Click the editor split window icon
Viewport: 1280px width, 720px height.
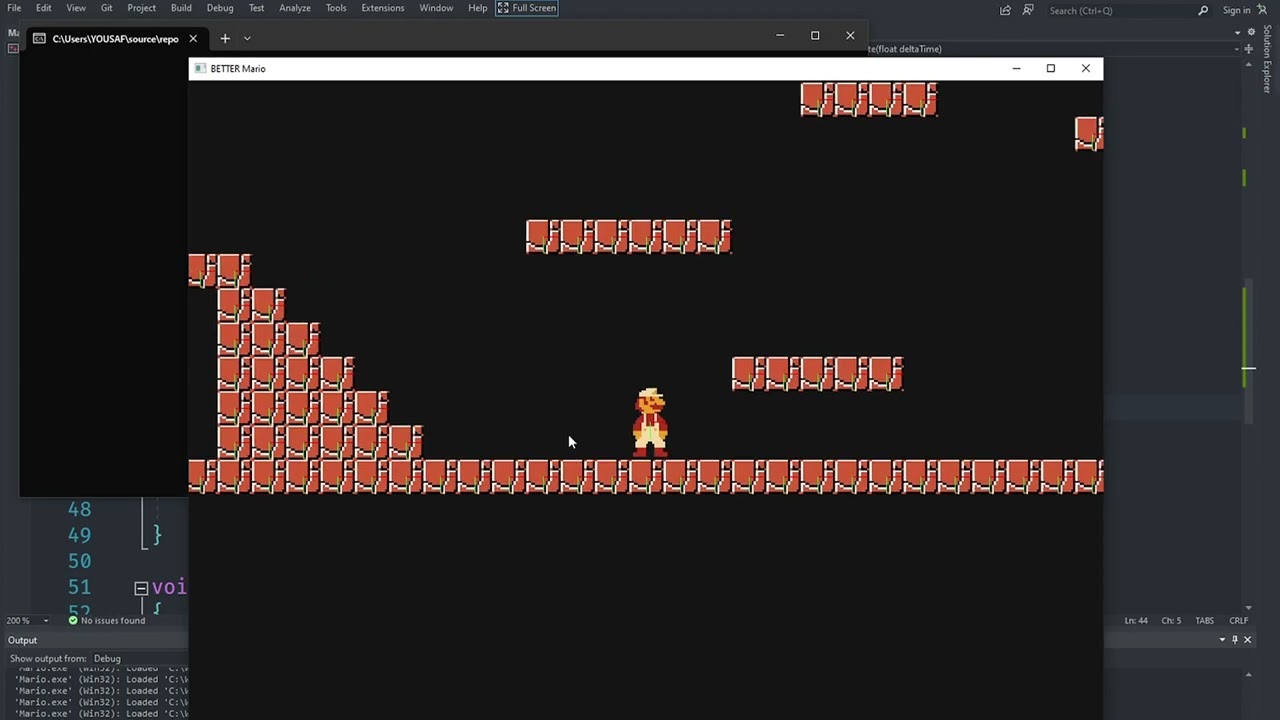pyautogui.click(x=1248, y=48)
